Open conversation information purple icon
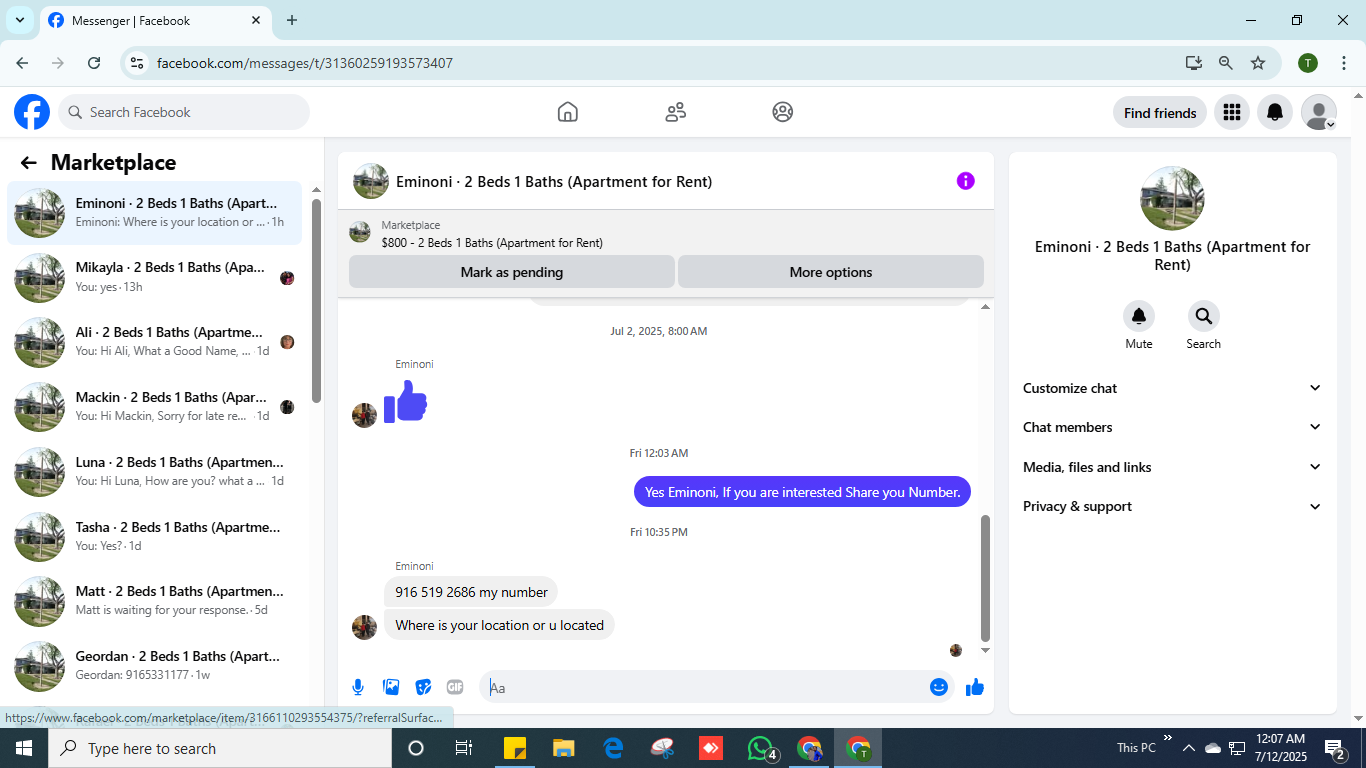 965,181
